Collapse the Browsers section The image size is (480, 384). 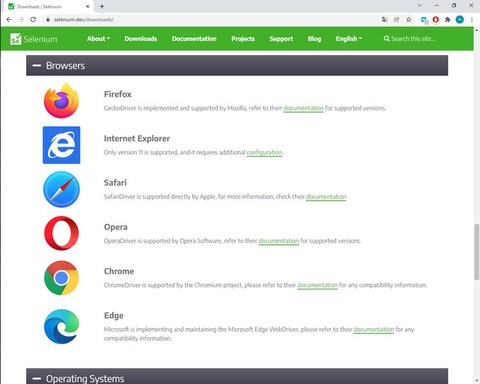37,66
